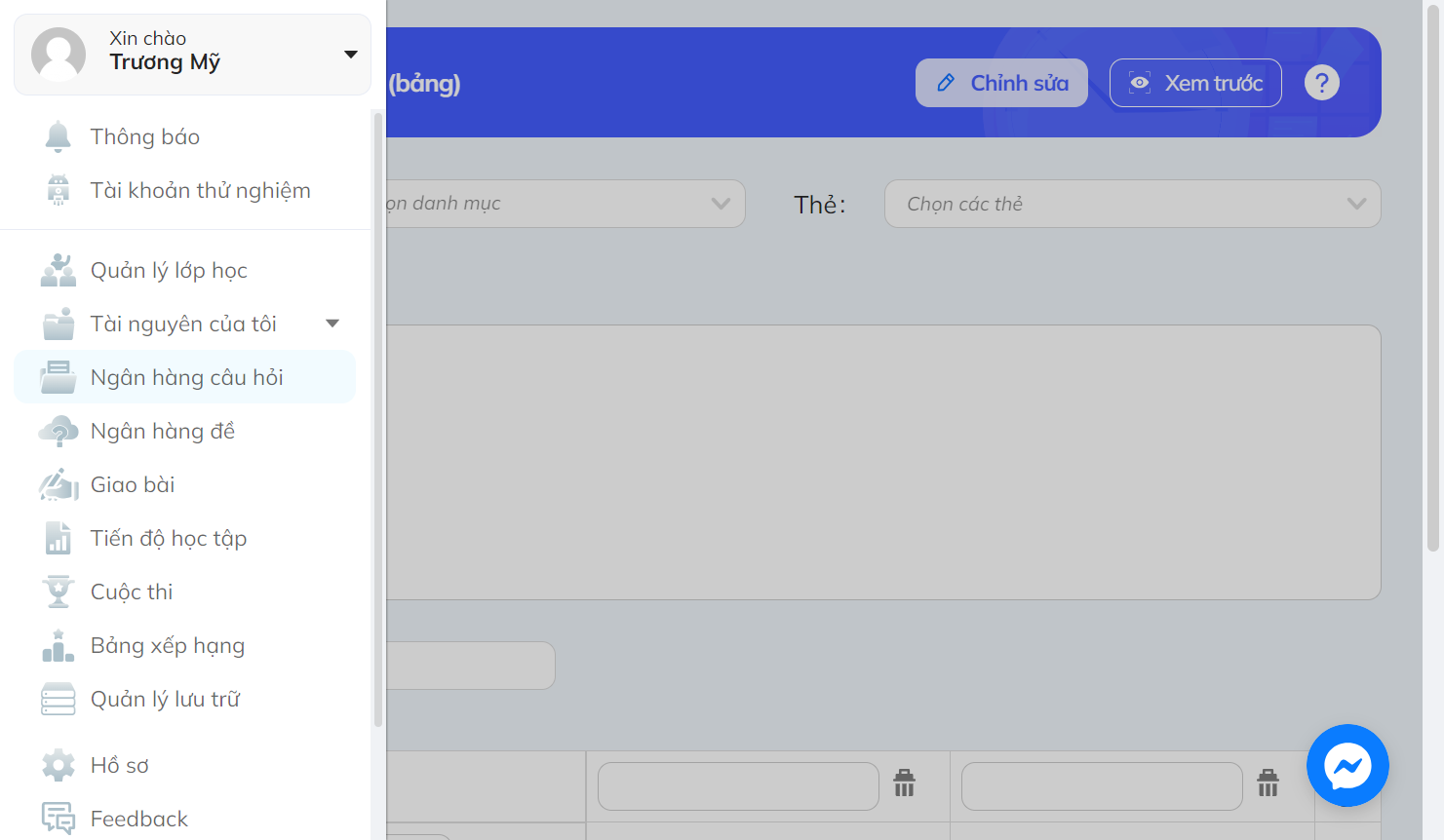
Task: Click Tài khoản thử nghiệm entry
Action: click(185, 190)
